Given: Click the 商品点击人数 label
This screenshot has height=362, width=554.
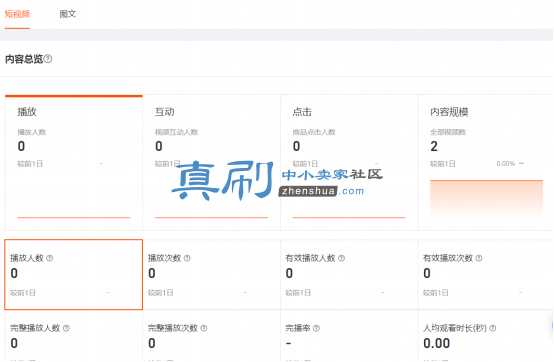Looking at the screenshot, I should click(314, 132).
